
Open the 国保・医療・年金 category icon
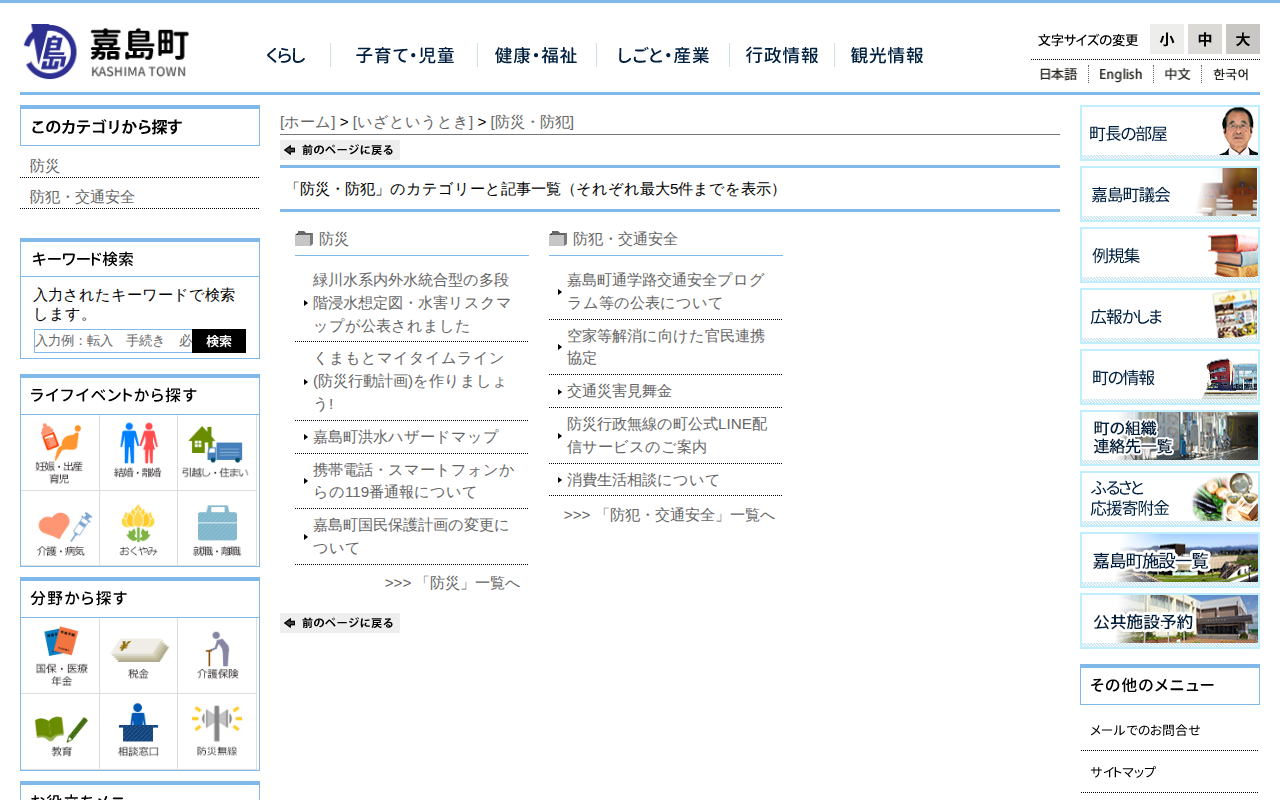(60, 656)
